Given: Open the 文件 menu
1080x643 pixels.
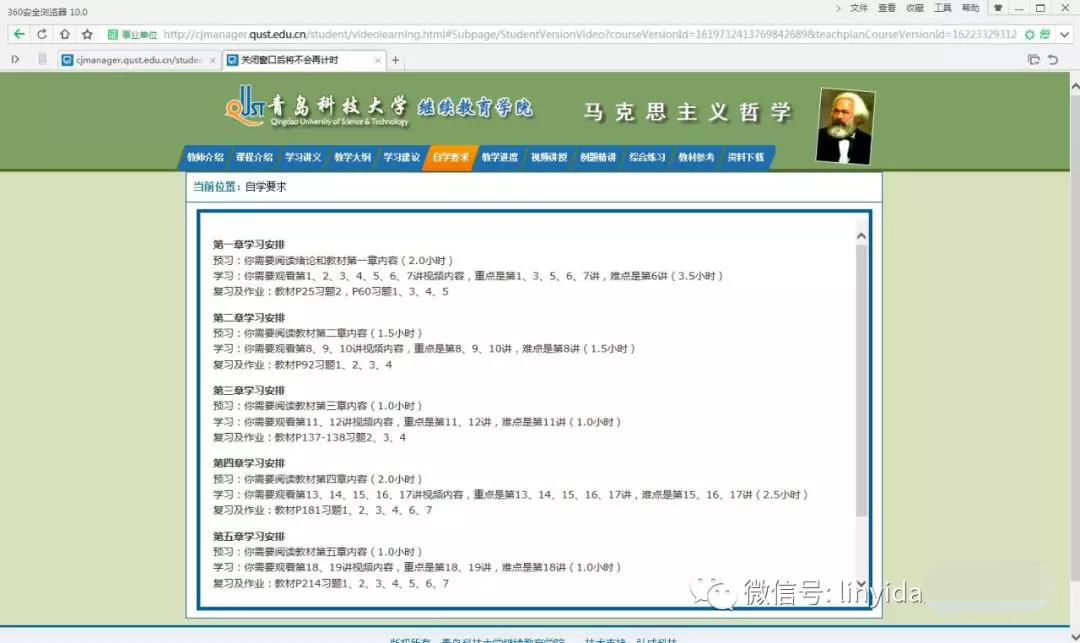Looking at the screenshot, I should (x=858, y=8).
